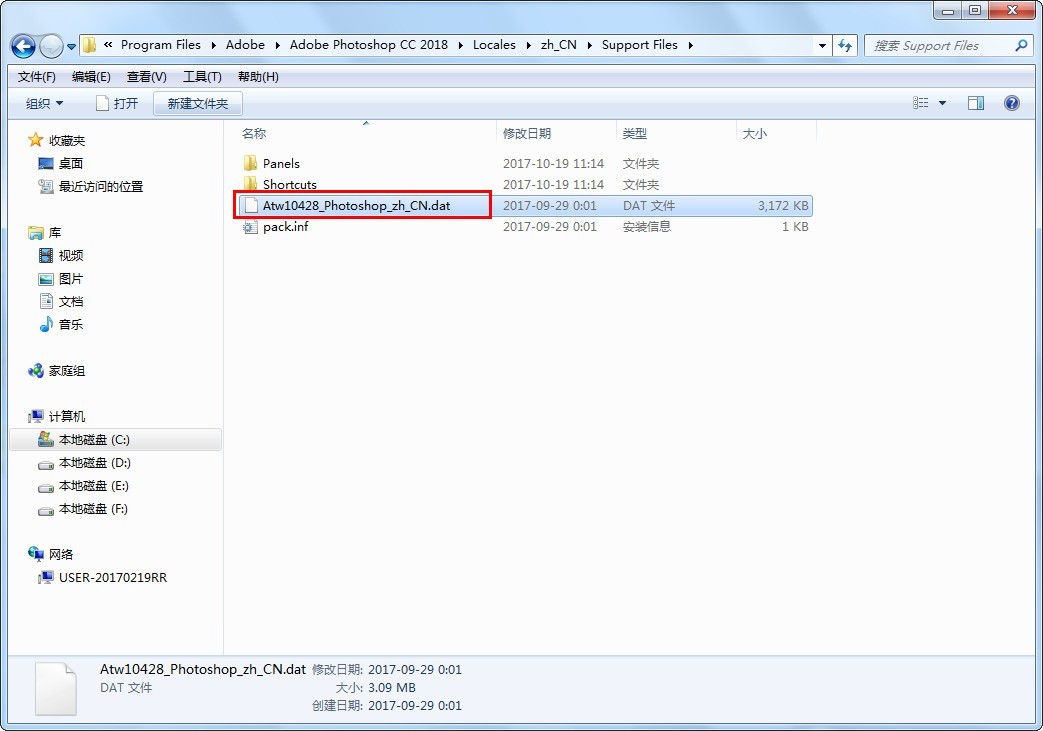Open recent locations dropdown beside navigation arrows
Image resolution: width=1043 pixels, height=731 pixels.
tap(71, 47)
